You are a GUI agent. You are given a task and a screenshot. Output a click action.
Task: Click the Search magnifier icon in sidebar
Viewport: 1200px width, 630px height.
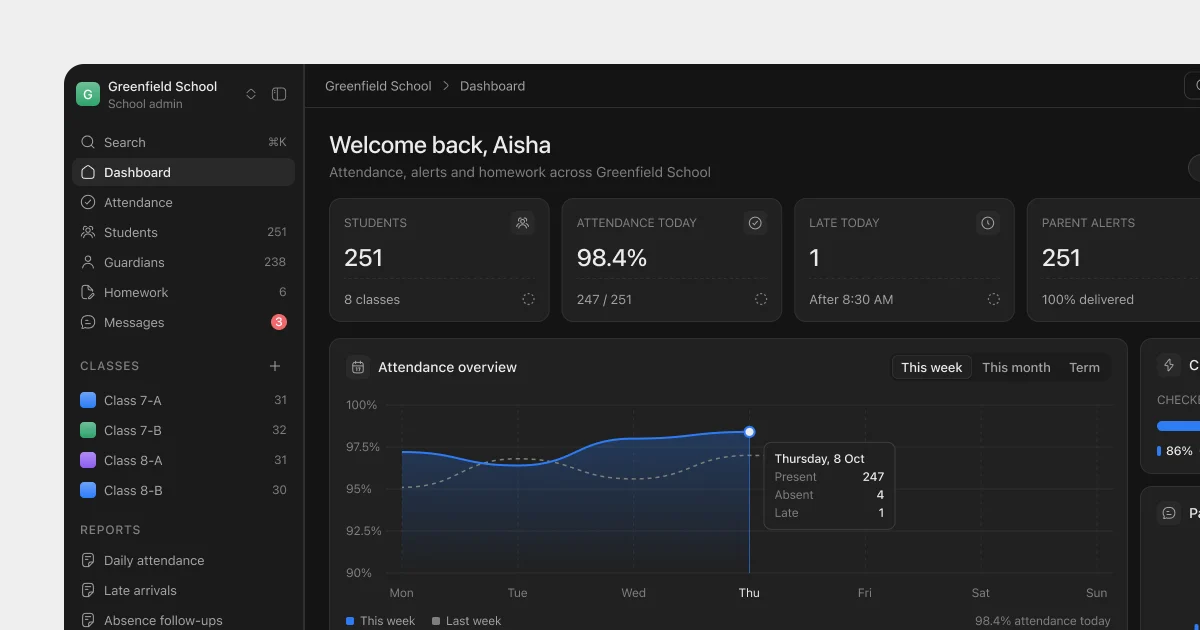coord(88,142)
